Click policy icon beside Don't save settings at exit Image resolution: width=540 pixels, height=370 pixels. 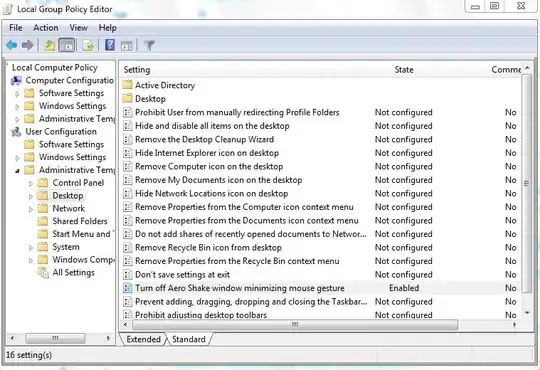click(127, 275)
